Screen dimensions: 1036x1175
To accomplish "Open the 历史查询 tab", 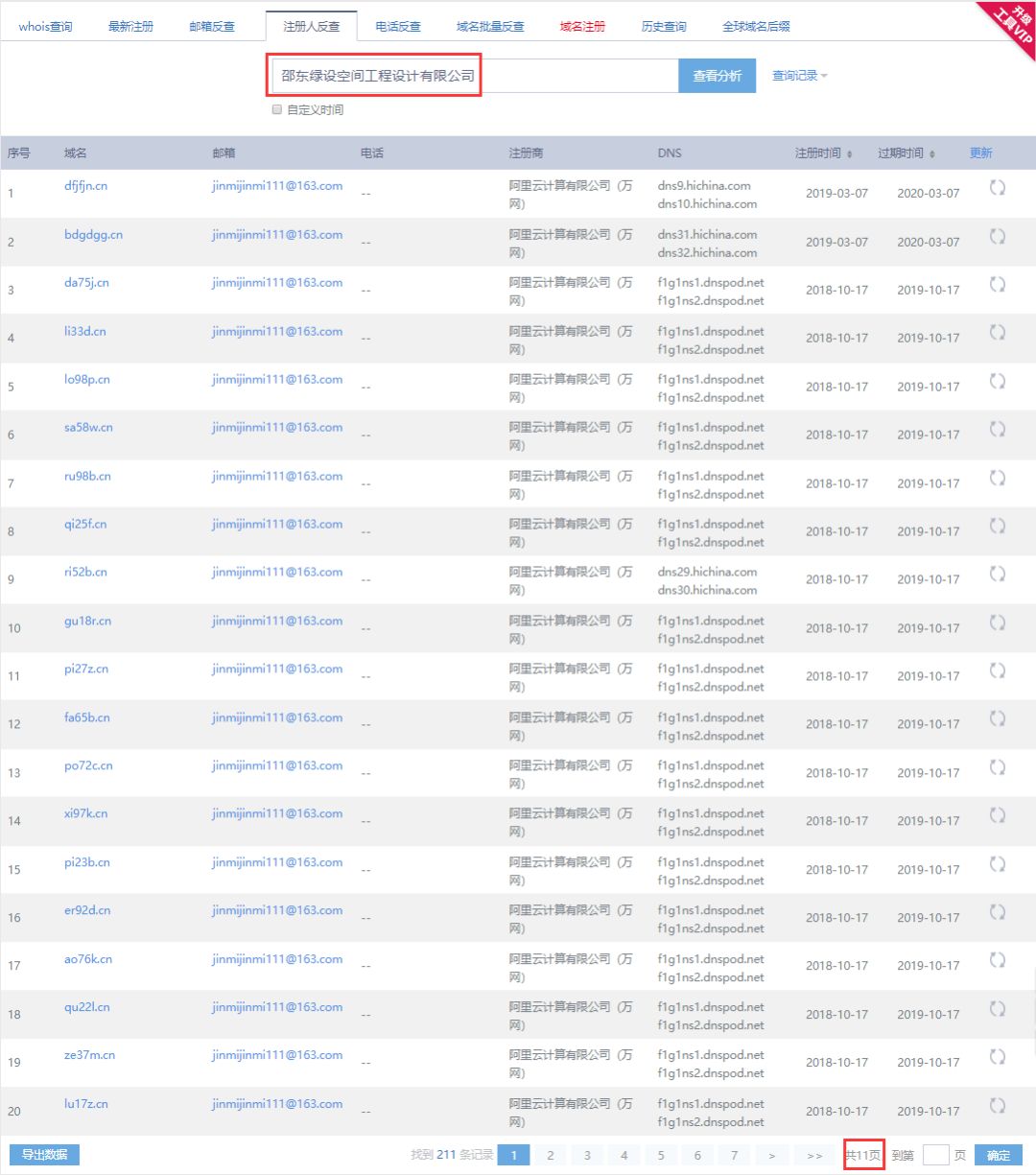I will [664, 26].
